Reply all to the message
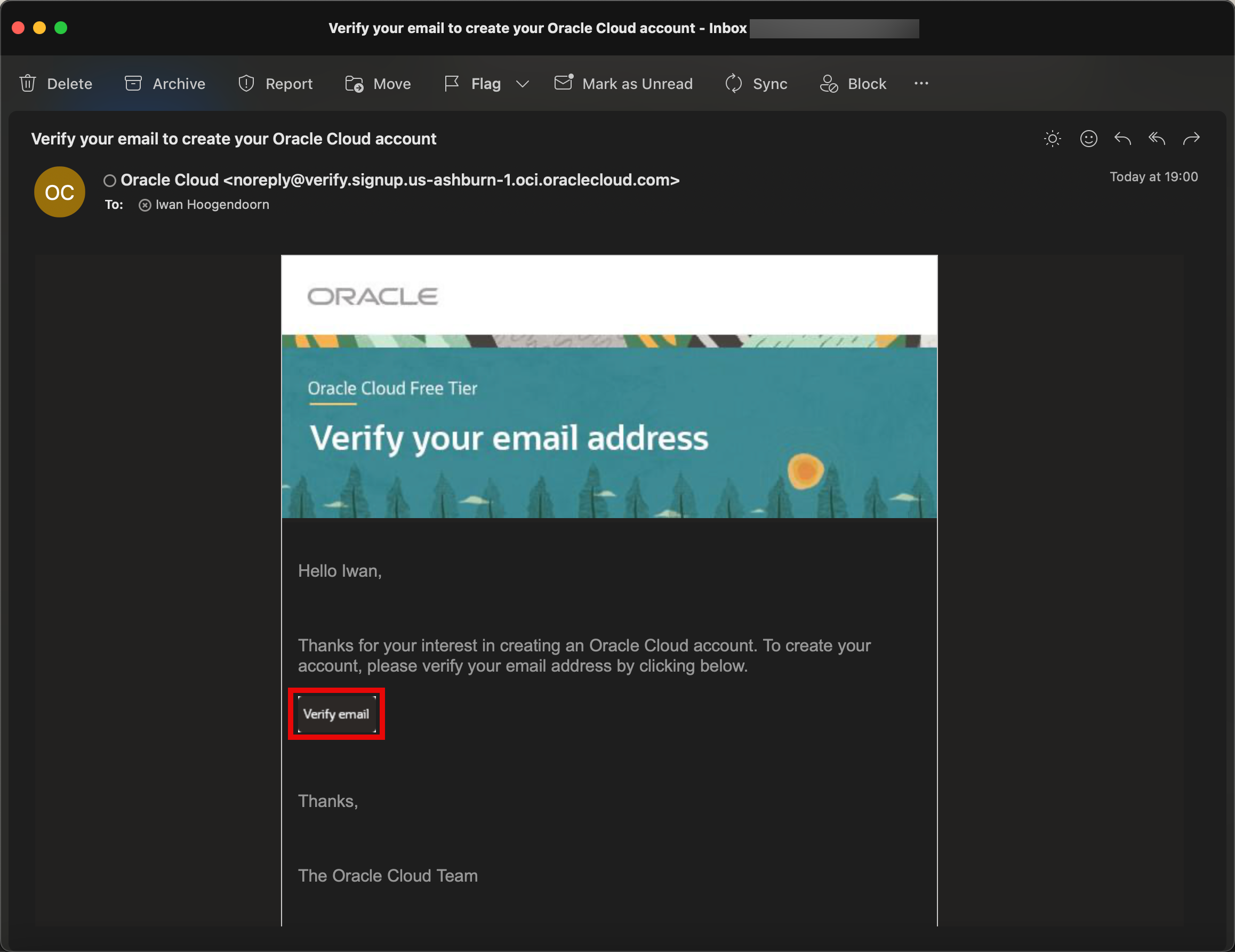This screenshot has height=952, width=1235. pos(1157,139)
